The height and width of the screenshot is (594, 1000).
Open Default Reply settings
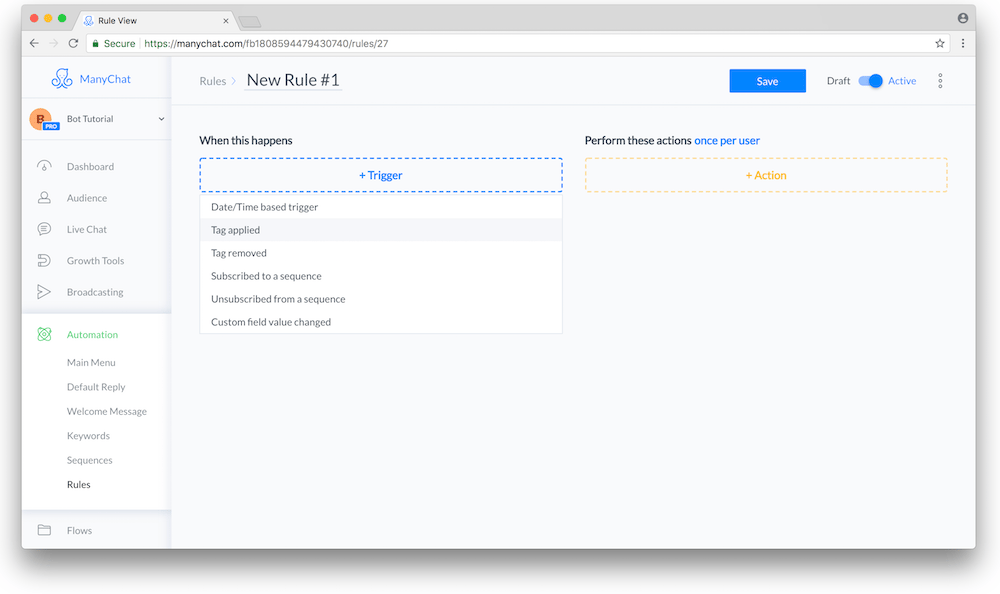pos(96,387)
